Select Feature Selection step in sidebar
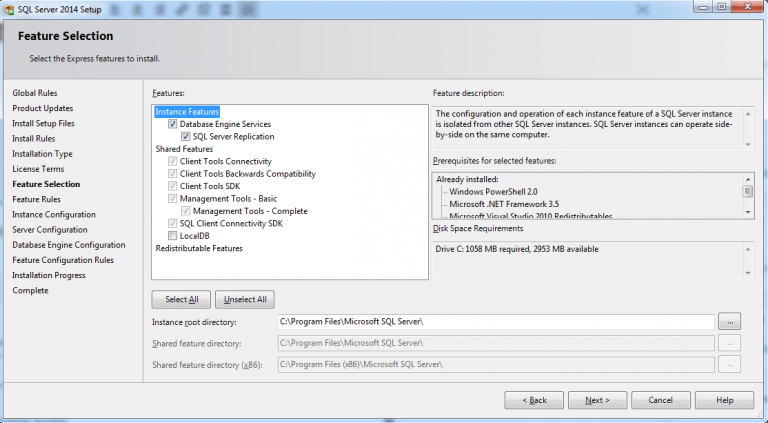The image size is (768, 423). (x=46, y=184)
